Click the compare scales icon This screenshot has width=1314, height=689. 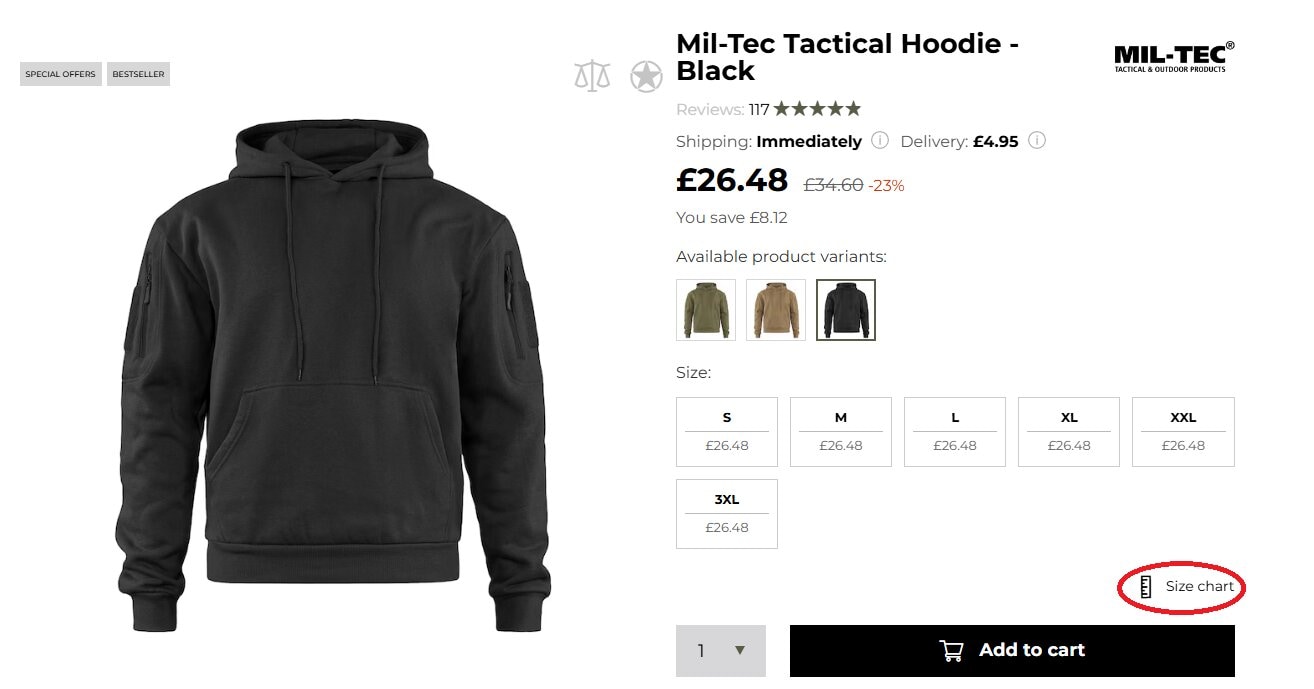(x=592, y=74)
